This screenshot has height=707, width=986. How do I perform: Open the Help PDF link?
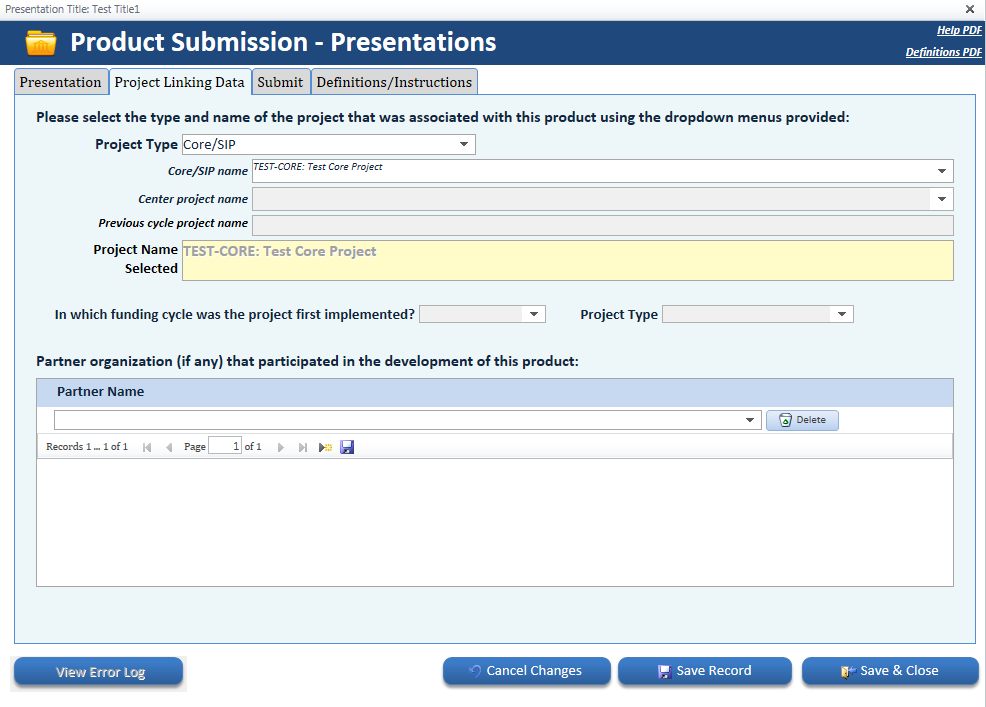[x=959, y=30]
